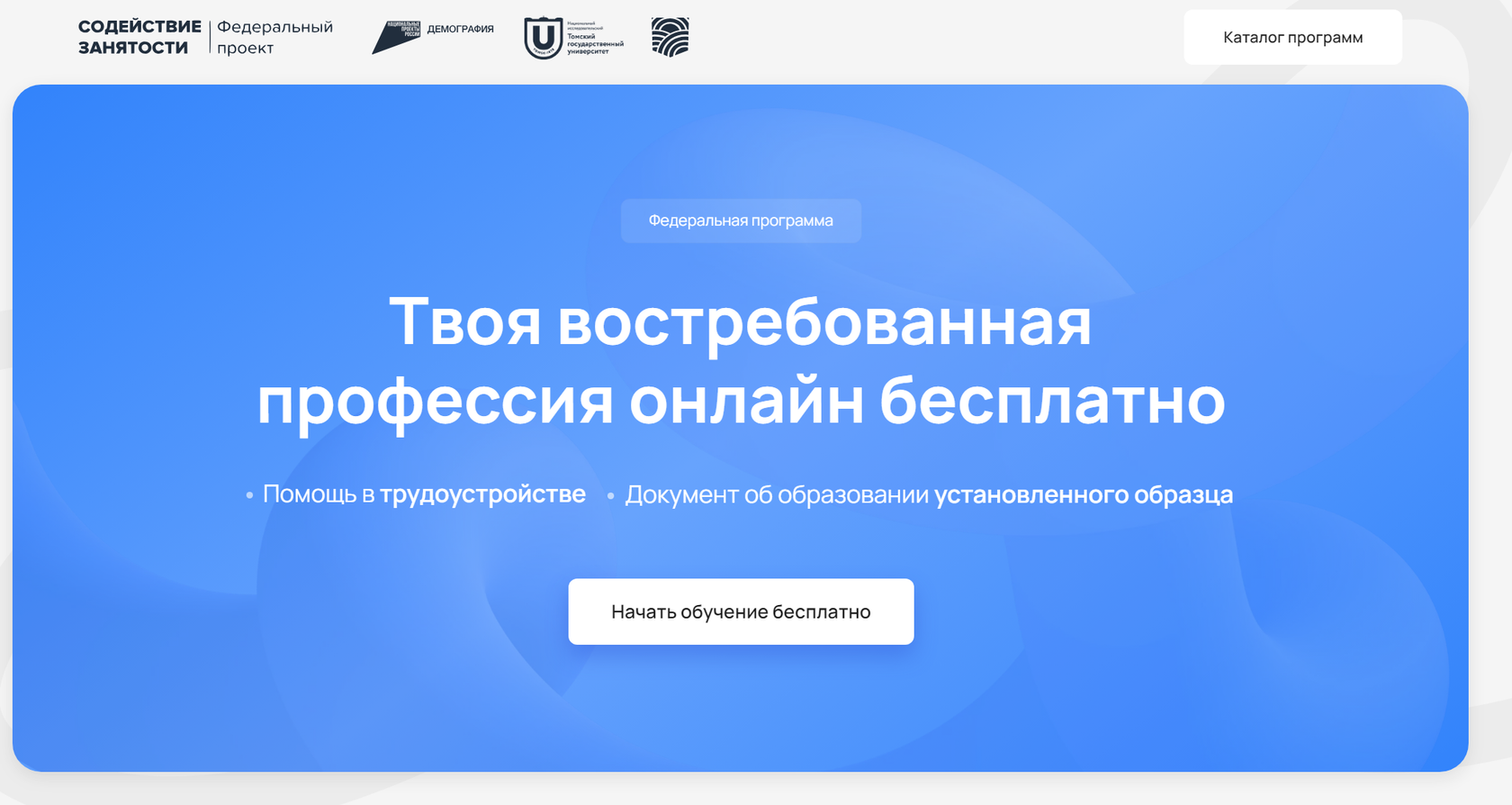Click Документ об образовании установленного образца text
Image resolution: width=1512 pixels, height=805 pixels.
click(929, 494)
